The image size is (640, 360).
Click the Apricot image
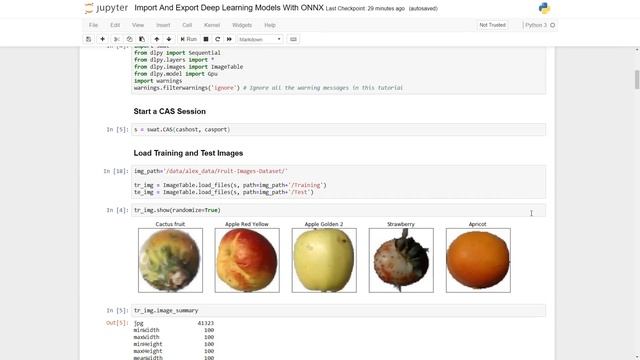478,260
